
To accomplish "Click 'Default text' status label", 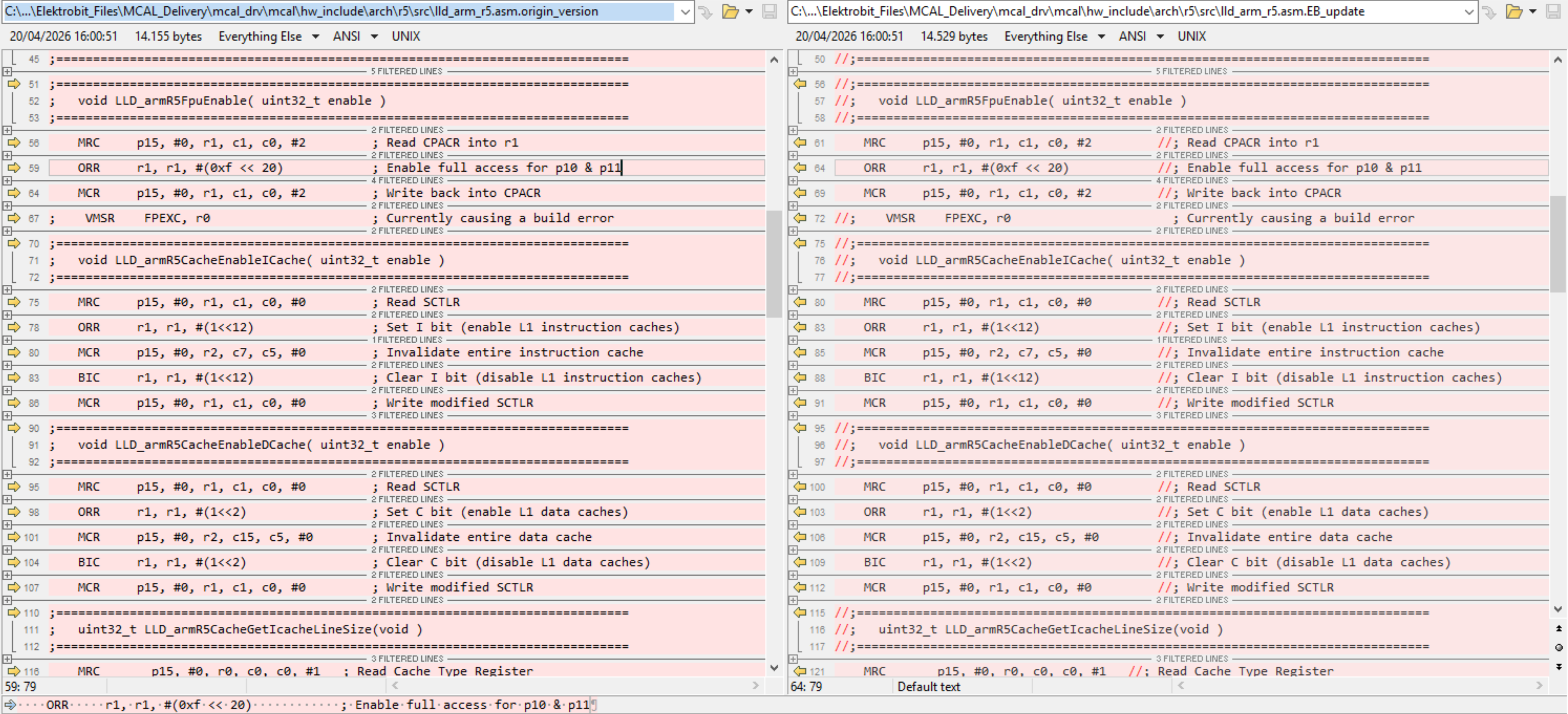I will coord(929,687).
